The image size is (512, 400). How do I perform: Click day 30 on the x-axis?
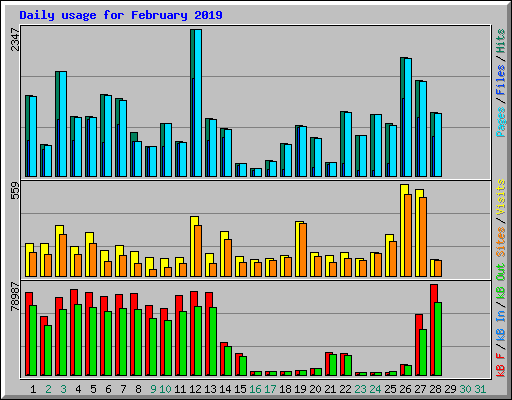tap(465, 389)
